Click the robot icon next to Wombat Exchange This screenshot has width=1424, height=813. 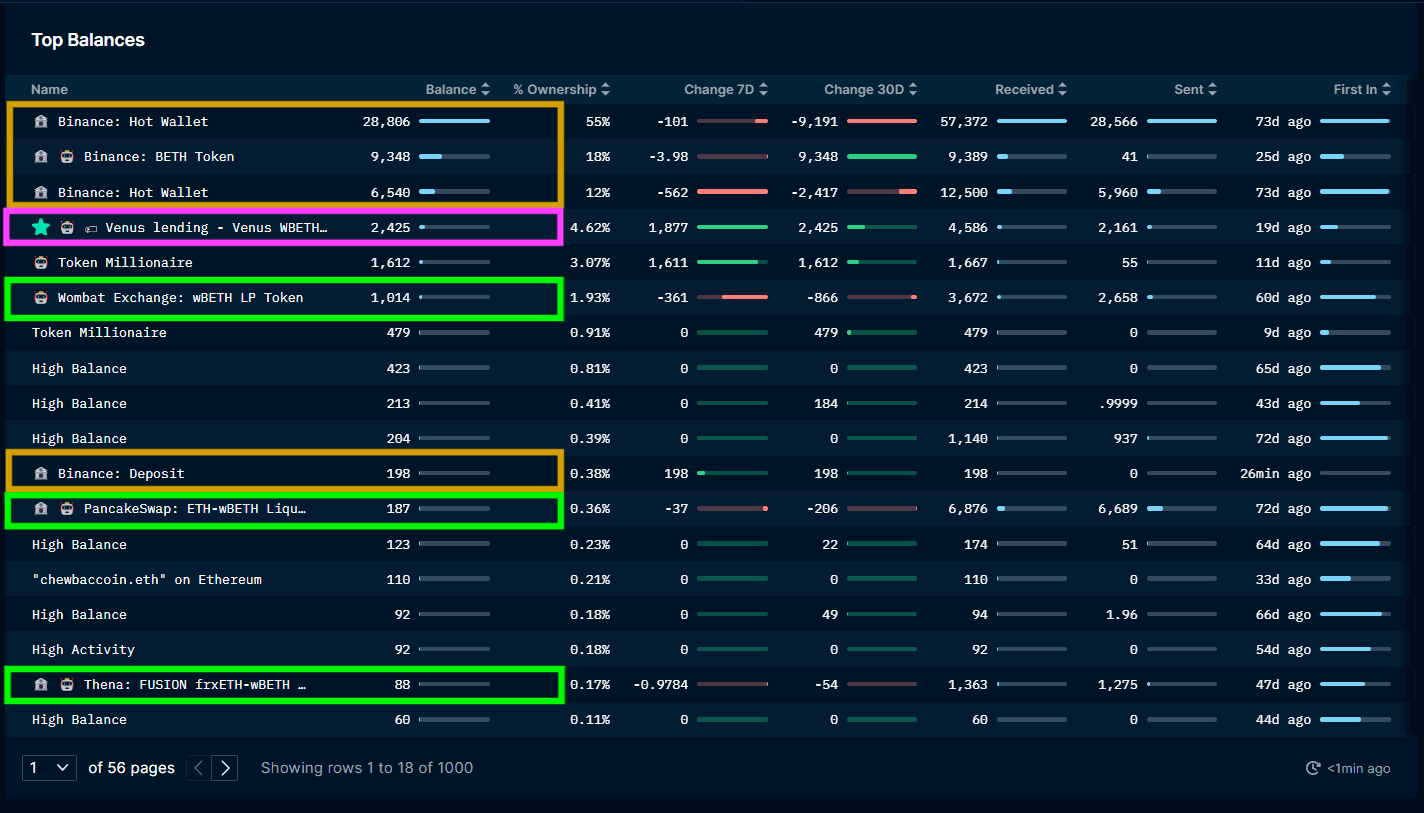coord(41,298)
